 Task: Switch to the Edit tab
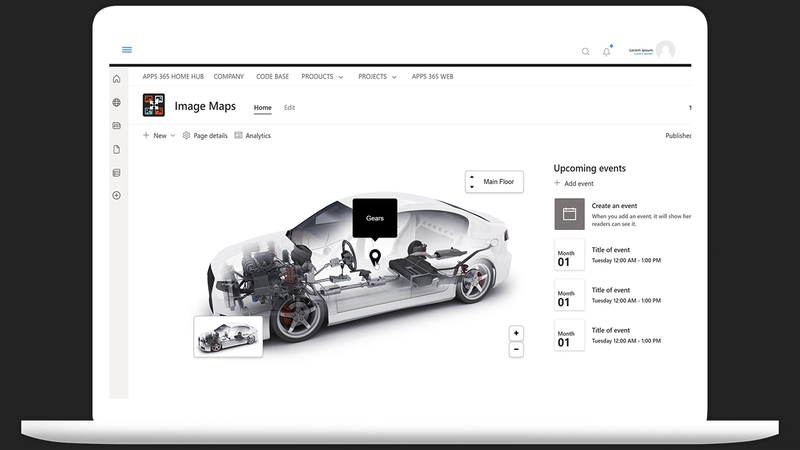point(289,108)
